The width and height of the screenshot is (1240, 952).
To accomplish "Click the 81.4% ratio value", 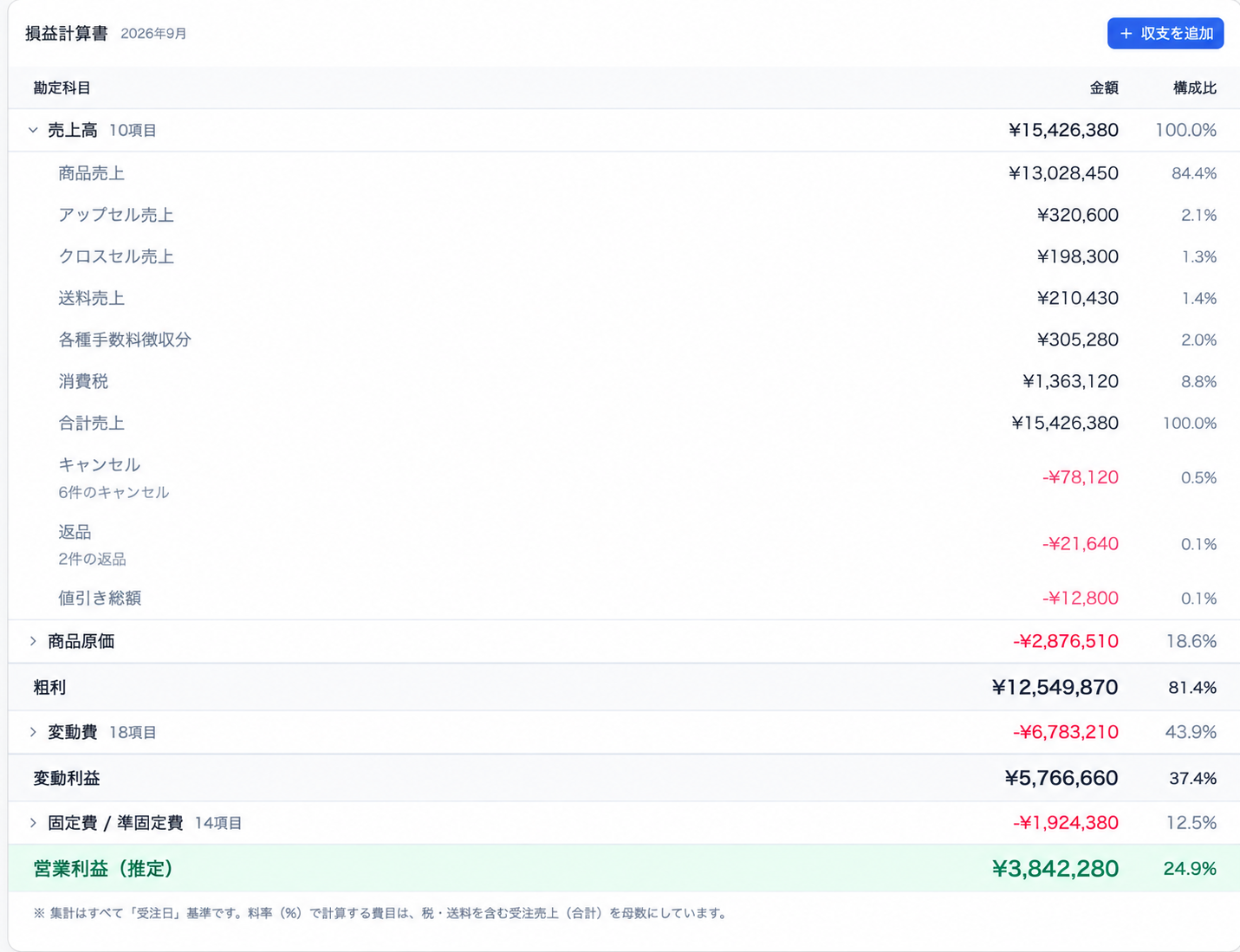I will tap(1192, 687).
